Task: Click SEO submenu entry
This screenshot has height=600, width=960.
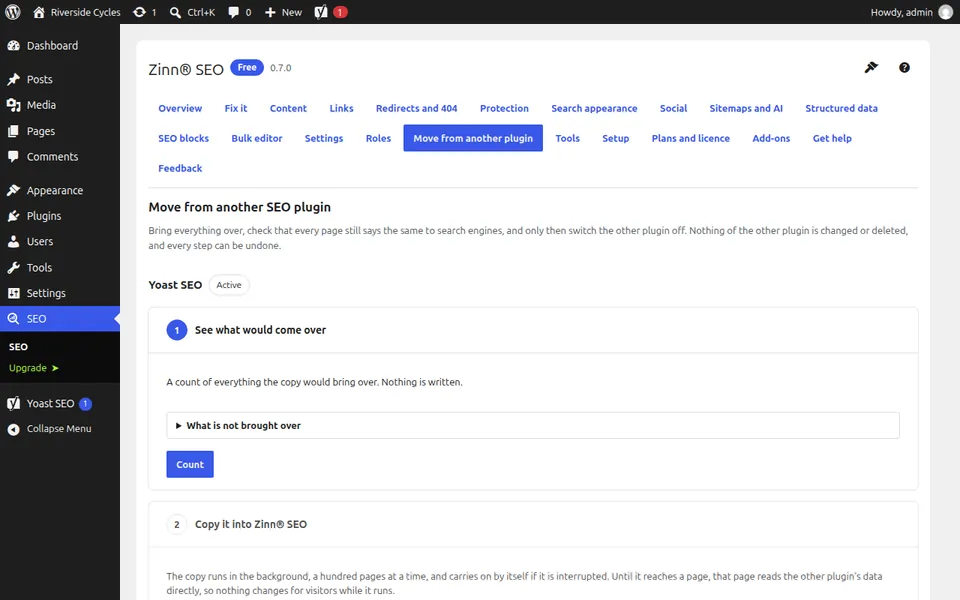Action: [x=18, y=347]
